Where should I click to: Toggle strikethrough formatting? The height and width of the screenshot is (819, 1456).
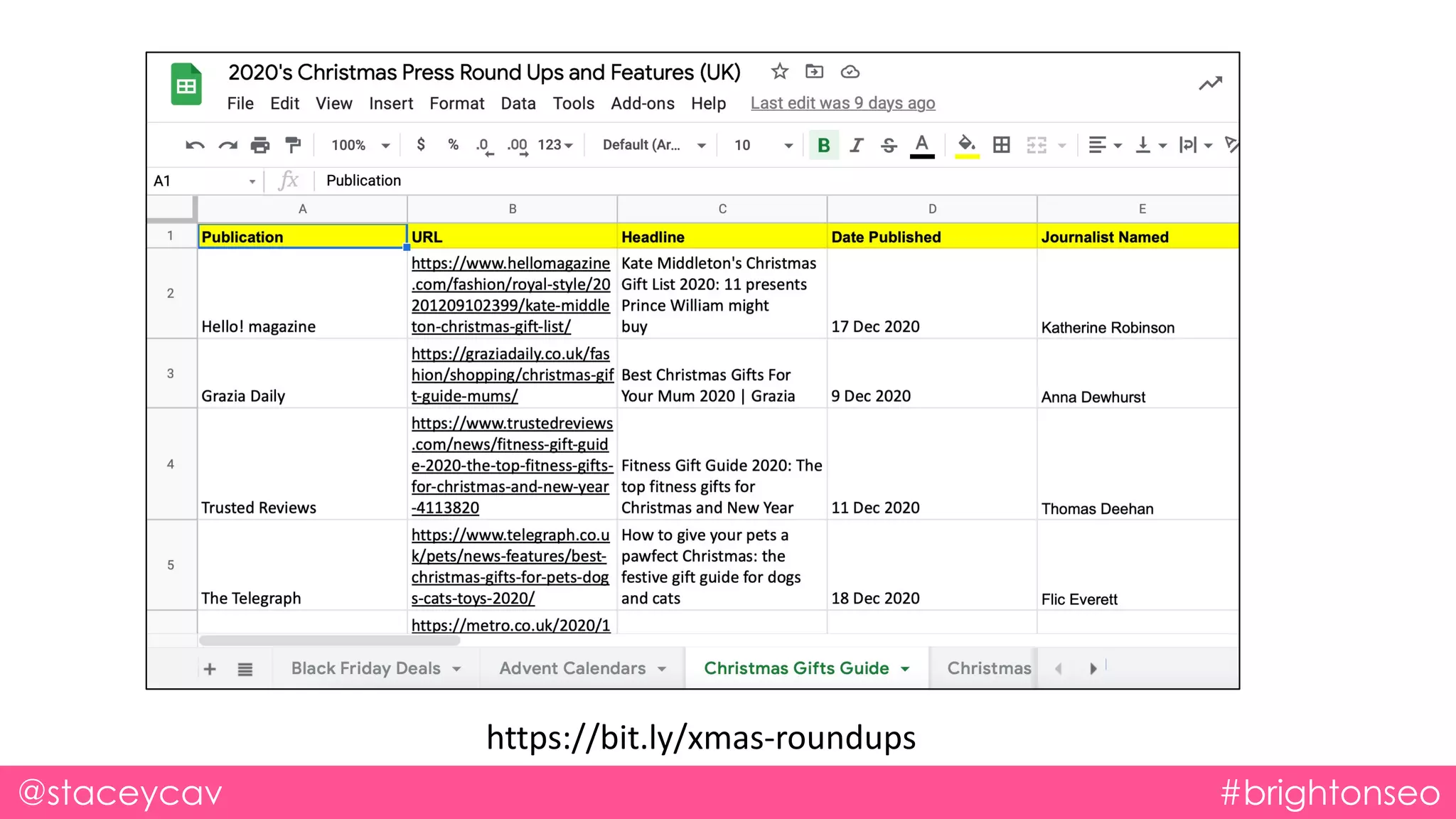point(889,145)
